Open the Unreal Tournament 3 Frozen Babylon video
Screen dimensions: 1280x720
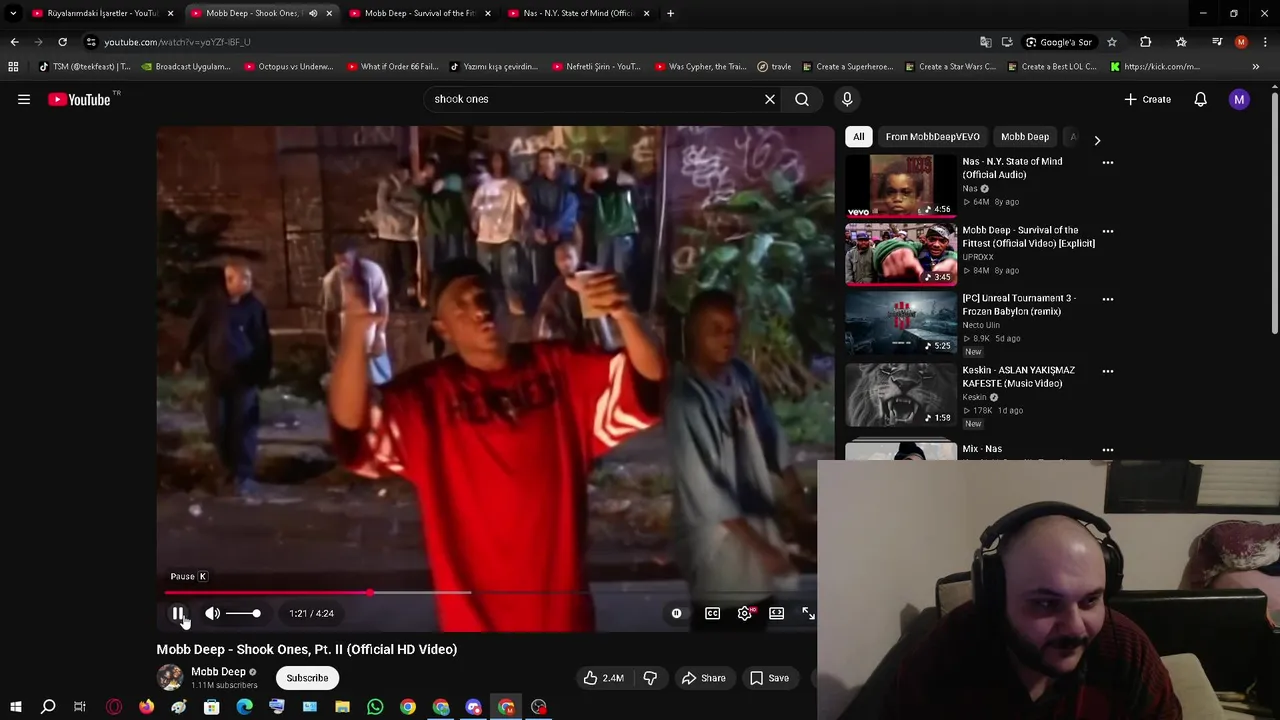tap(901, 323)
